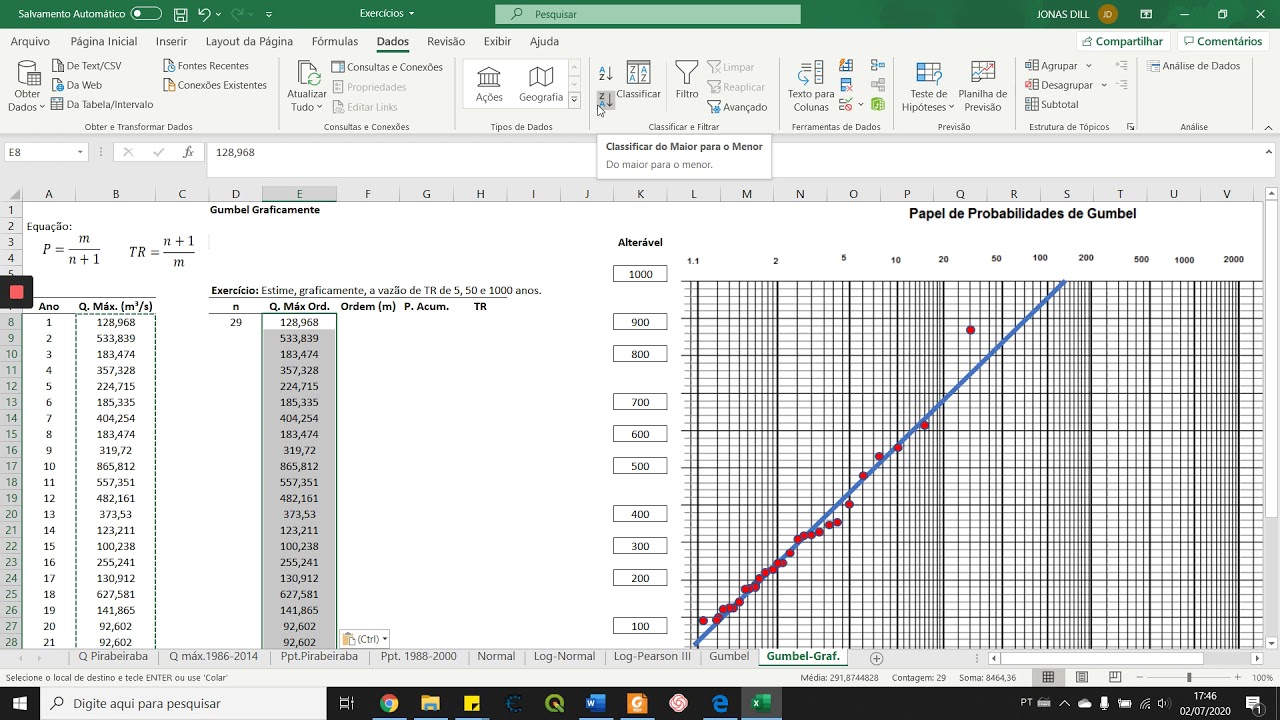Click the formula bar showing 128,968
Image resolution: width=1280 pixels, height=720 pixels.
(x=738, y=152)
